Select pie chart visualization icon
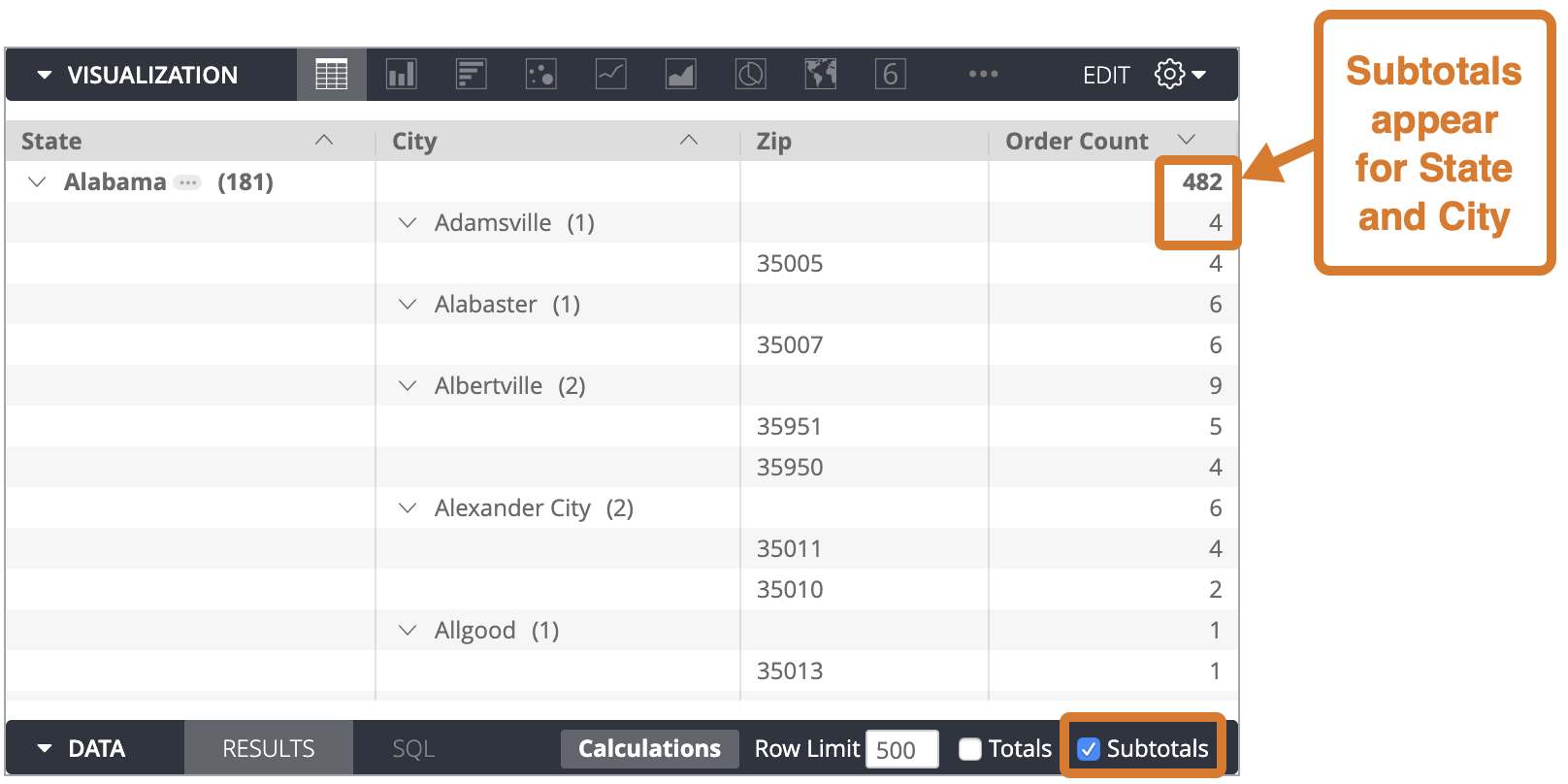This screenshot has height=784, width=1568. point(750,75)
